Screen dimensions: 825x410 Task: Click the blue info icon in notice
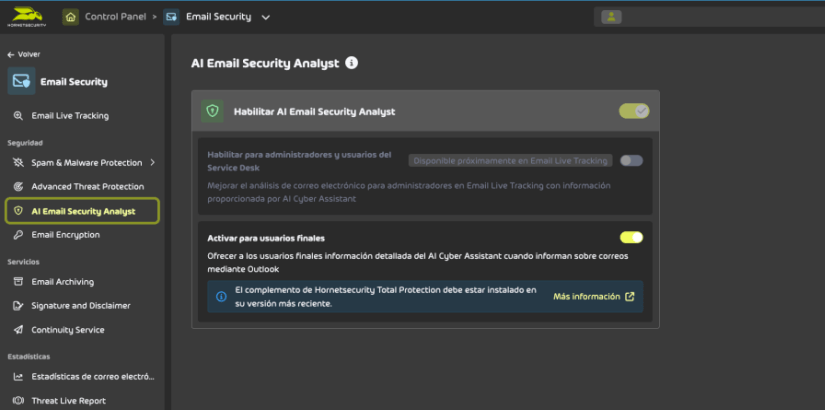tap(221, 296)
